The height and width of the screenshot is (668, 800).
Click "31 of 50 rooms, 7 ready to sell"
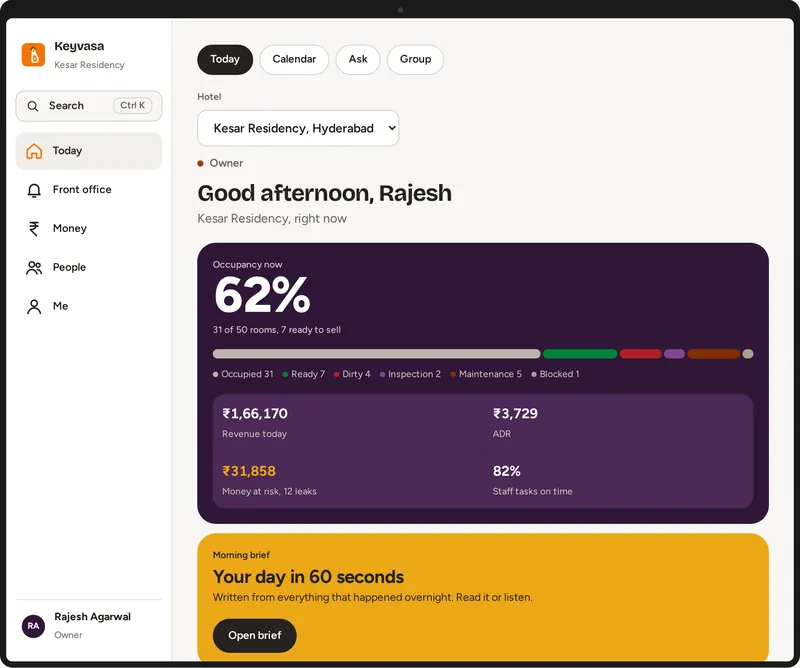277,330
